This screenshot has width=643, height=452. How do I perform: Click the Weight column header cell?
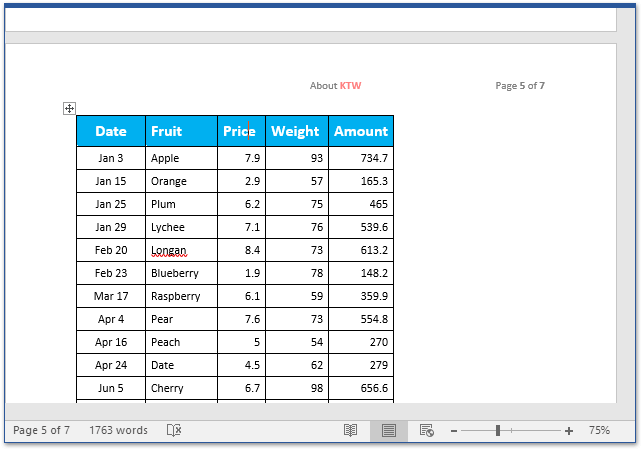296,131
